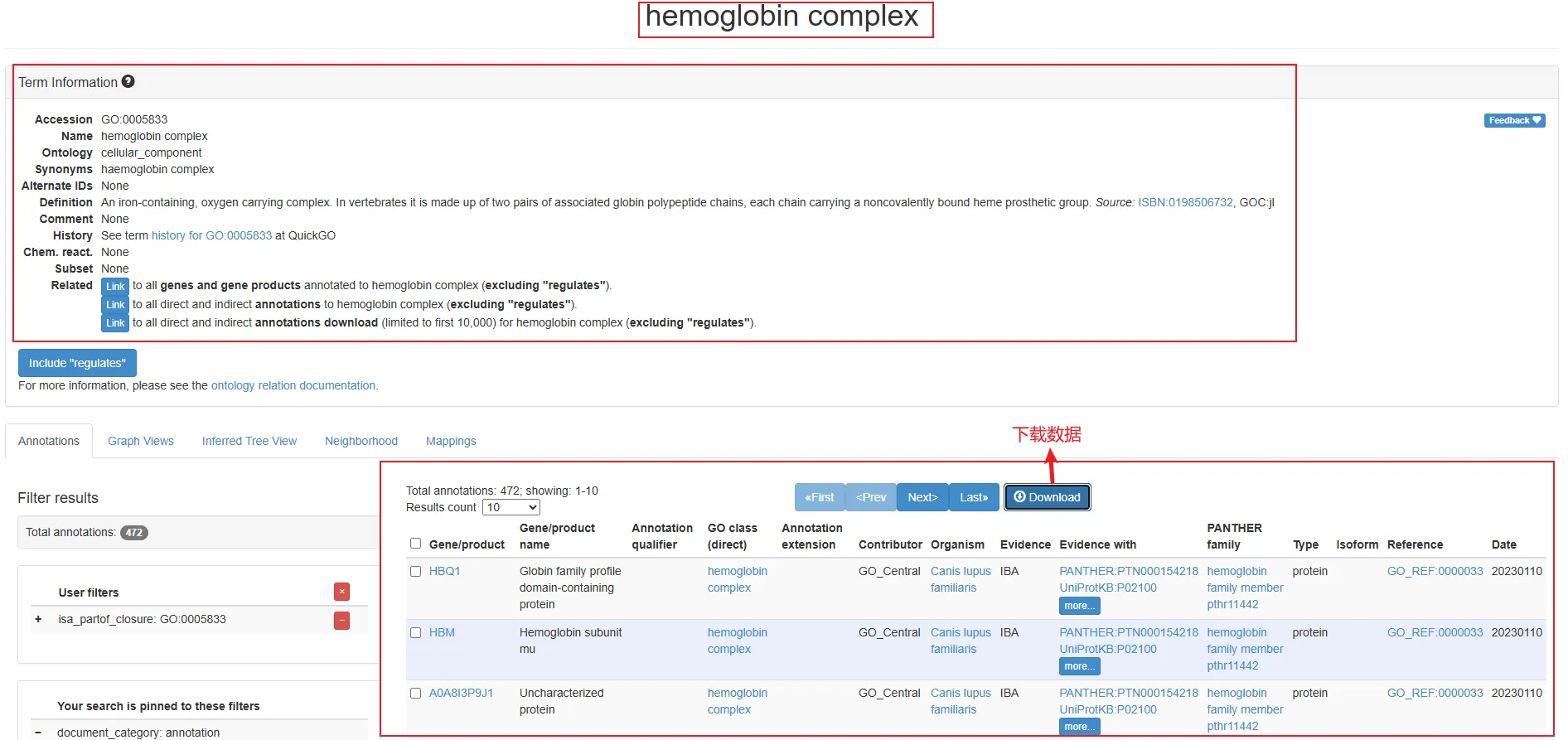This screenshot has height=740, width=1568.
Task: Open Link to annotations download
Action: pos(115,323)
